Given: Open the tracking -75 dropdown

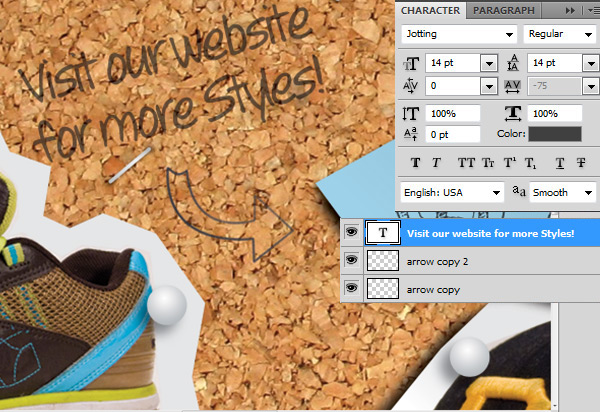Looking at the screenshot, I should [591, 87].
